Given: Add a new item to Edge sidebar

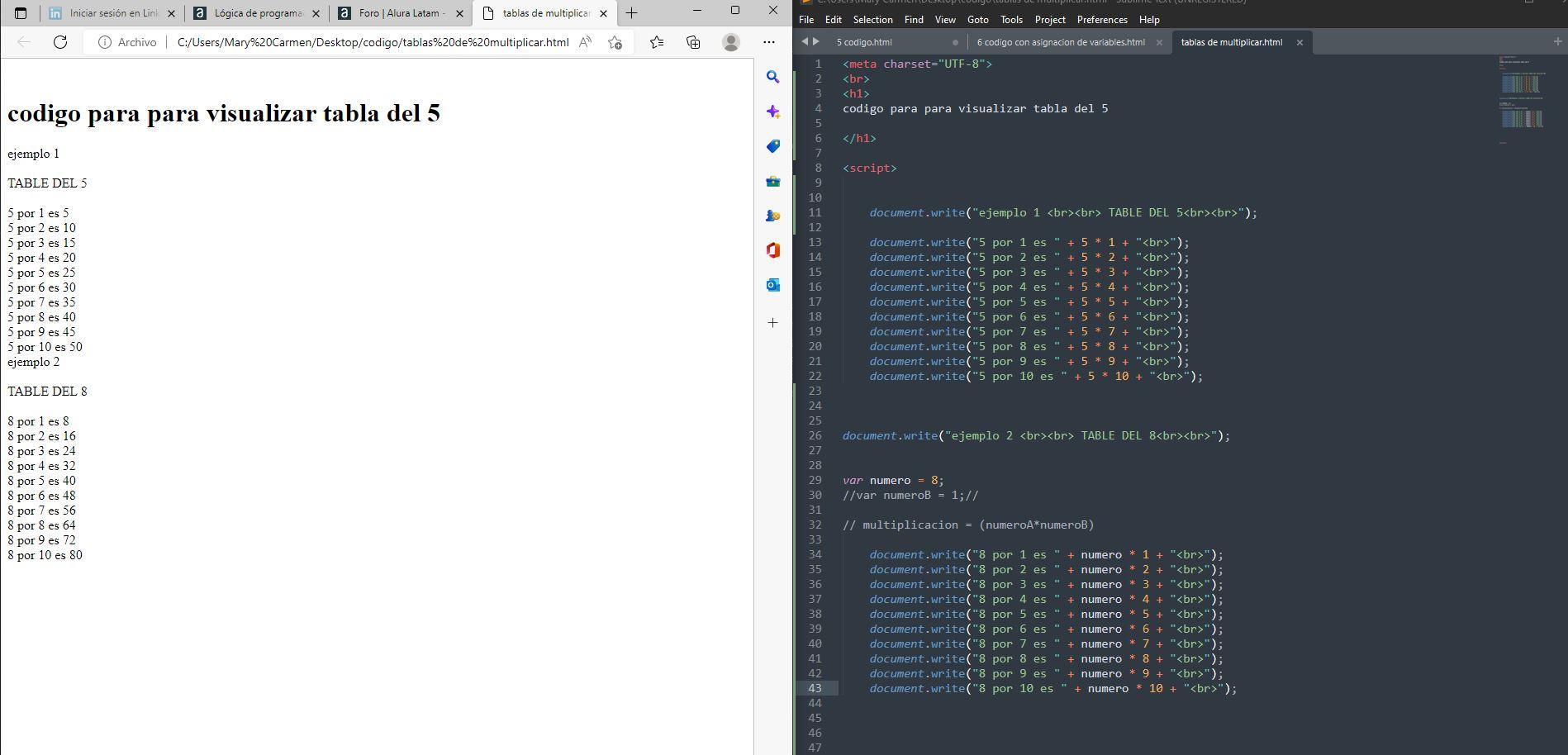Looking at the screenshot, I should (x=772, y=323).
